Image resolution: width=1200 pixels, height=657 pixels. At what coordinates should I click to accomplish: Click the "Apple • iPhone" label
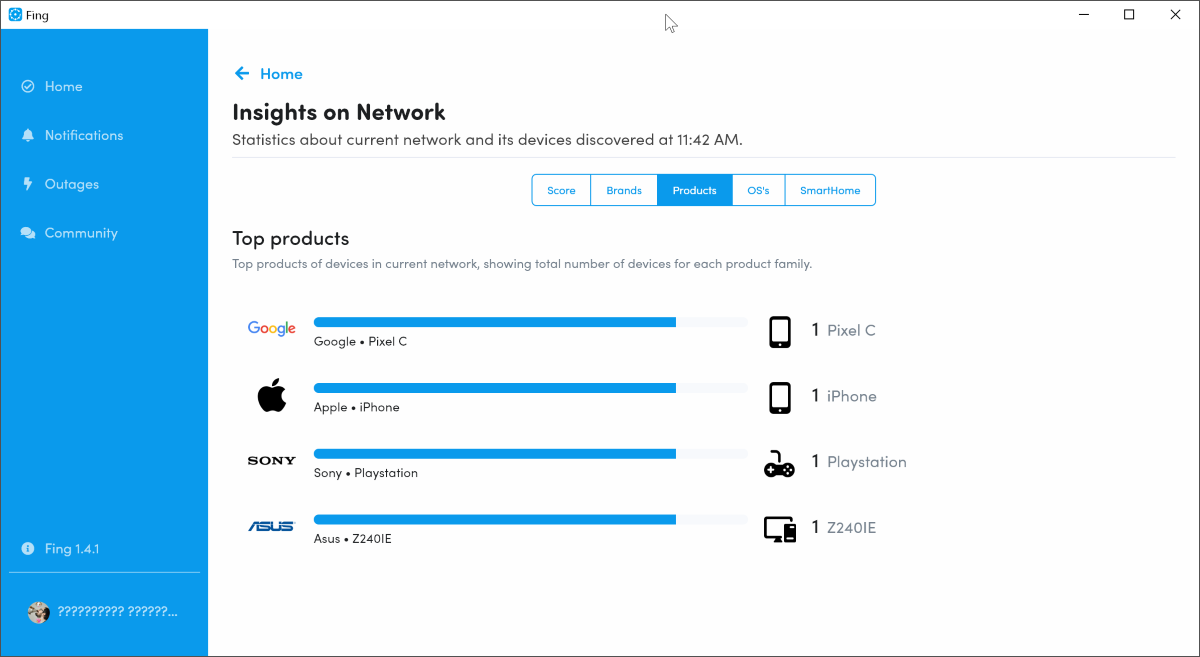click(x=356, y=408)
